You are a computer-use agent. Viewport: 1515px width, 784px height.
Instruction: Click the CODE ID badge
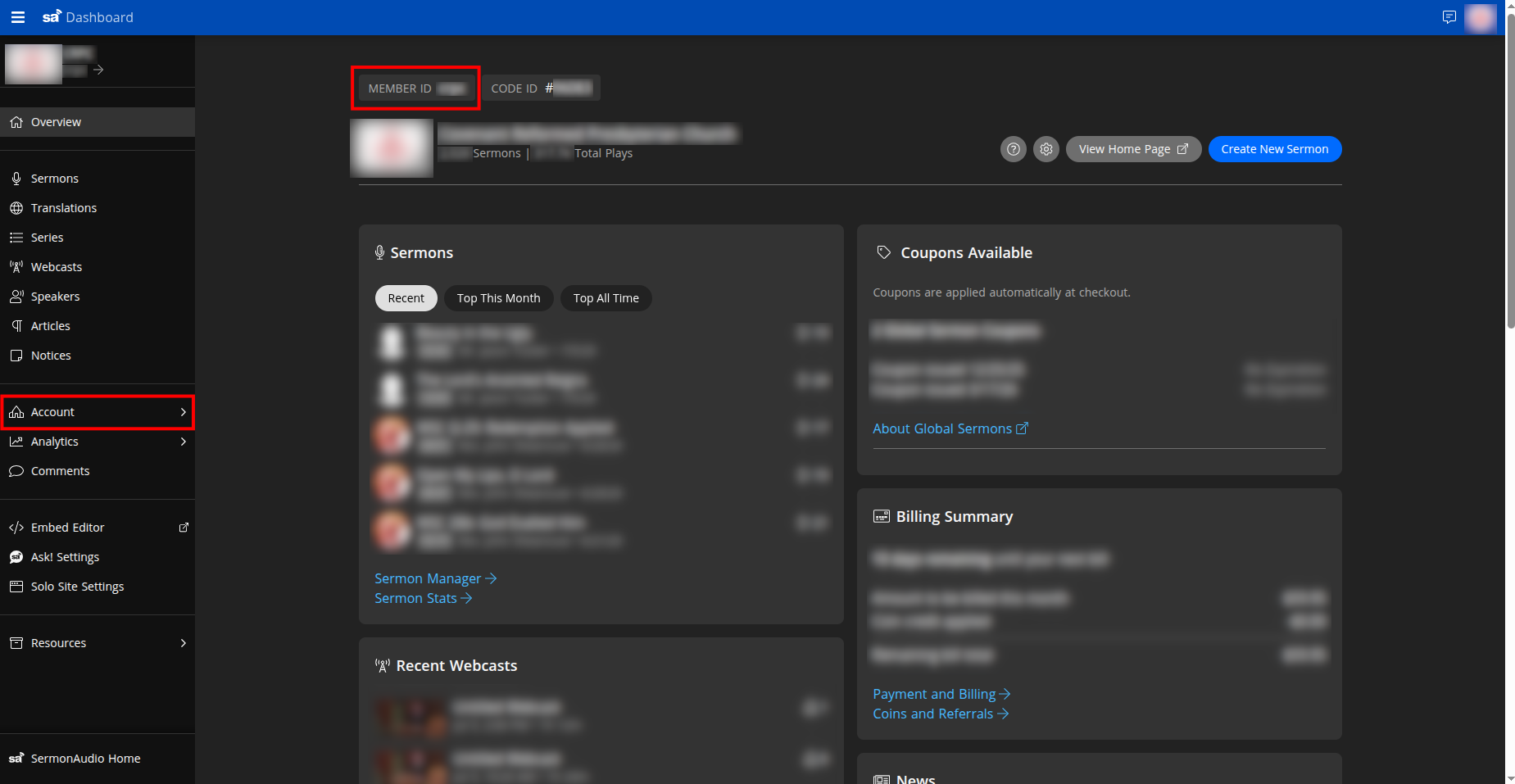(541, 88)
